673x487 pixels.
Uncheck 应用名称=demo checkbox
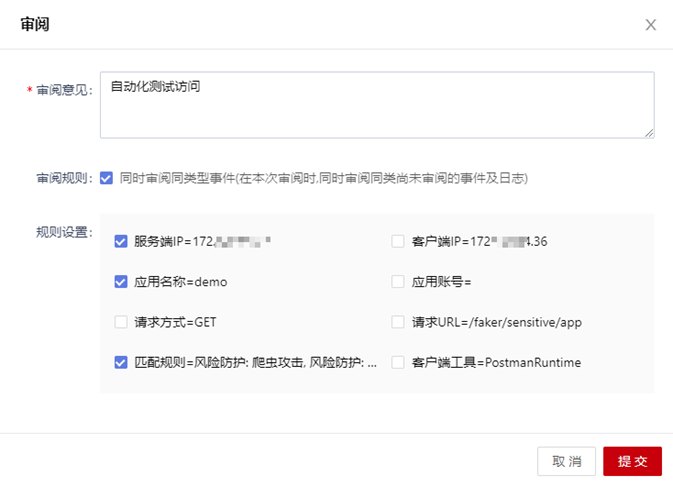click(121, 282)
